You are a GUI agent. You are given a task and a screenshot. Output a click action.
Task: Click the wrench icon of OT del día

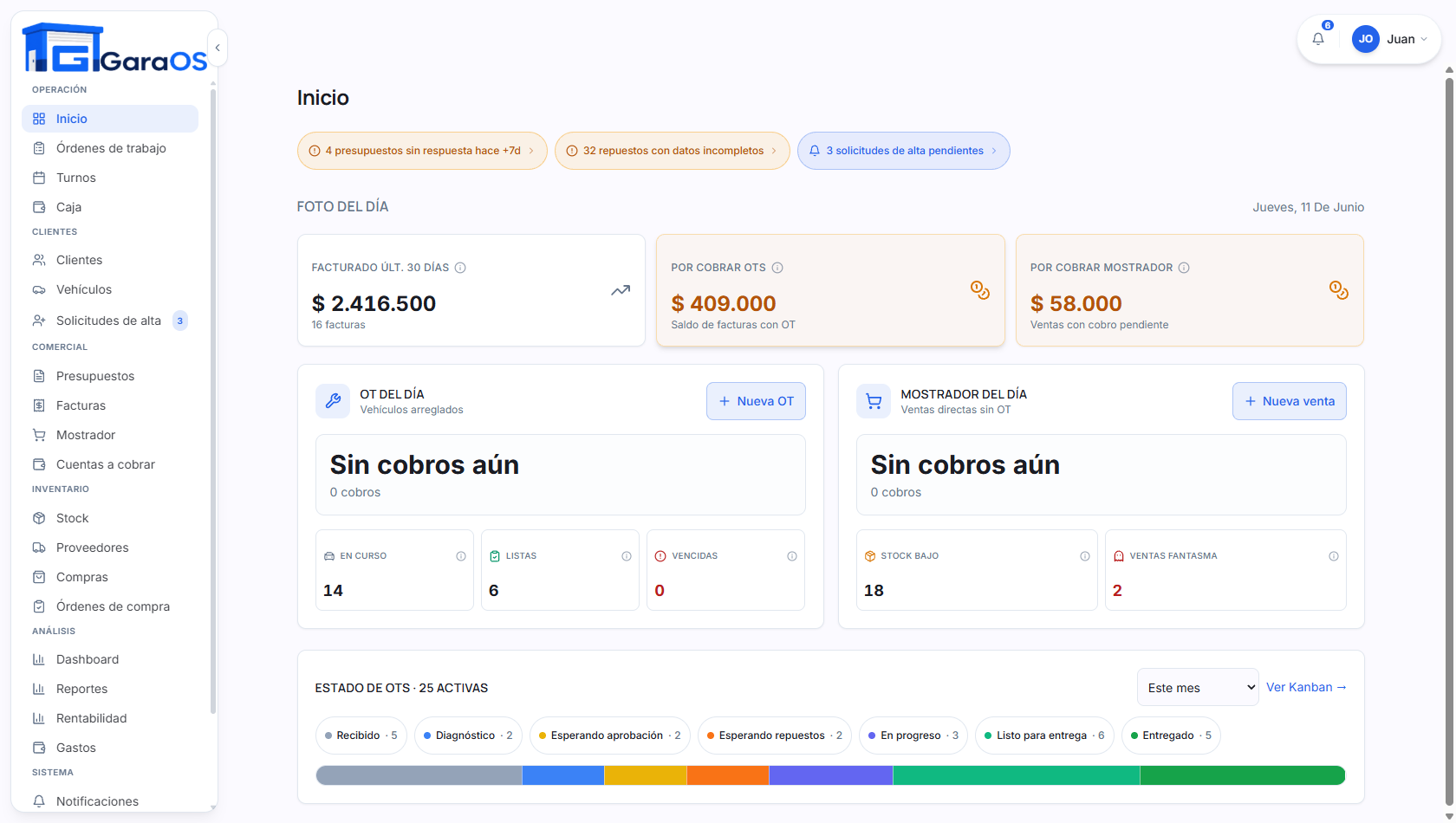333,401
